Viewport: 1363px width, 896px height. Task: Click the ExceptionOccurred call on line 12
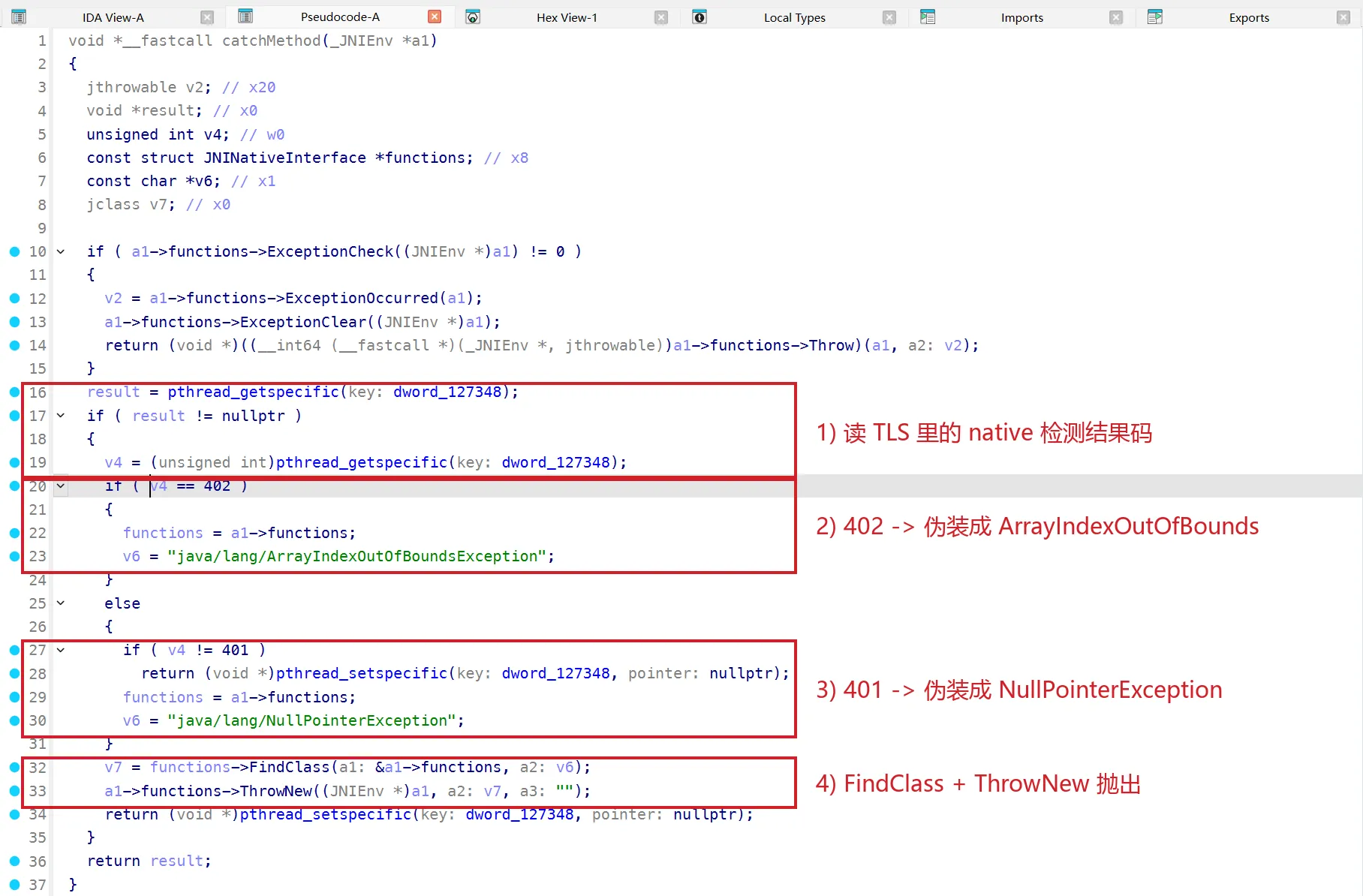point(362,298)
